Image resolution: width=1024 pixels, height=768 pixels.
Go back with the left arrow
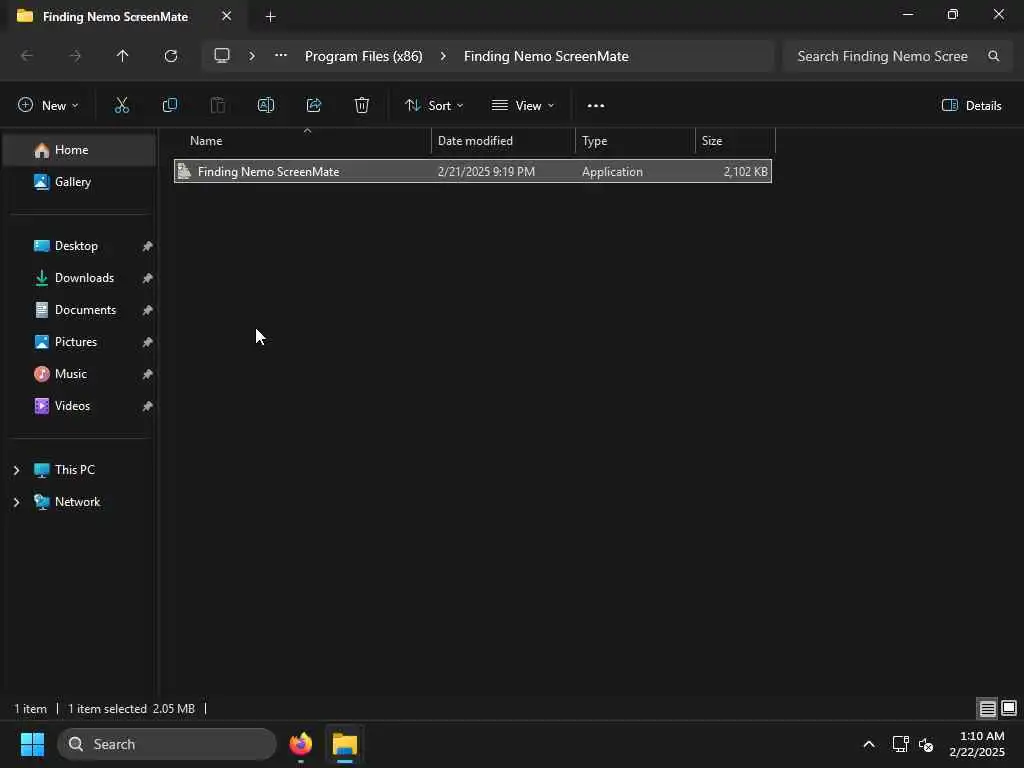point(27,56)
